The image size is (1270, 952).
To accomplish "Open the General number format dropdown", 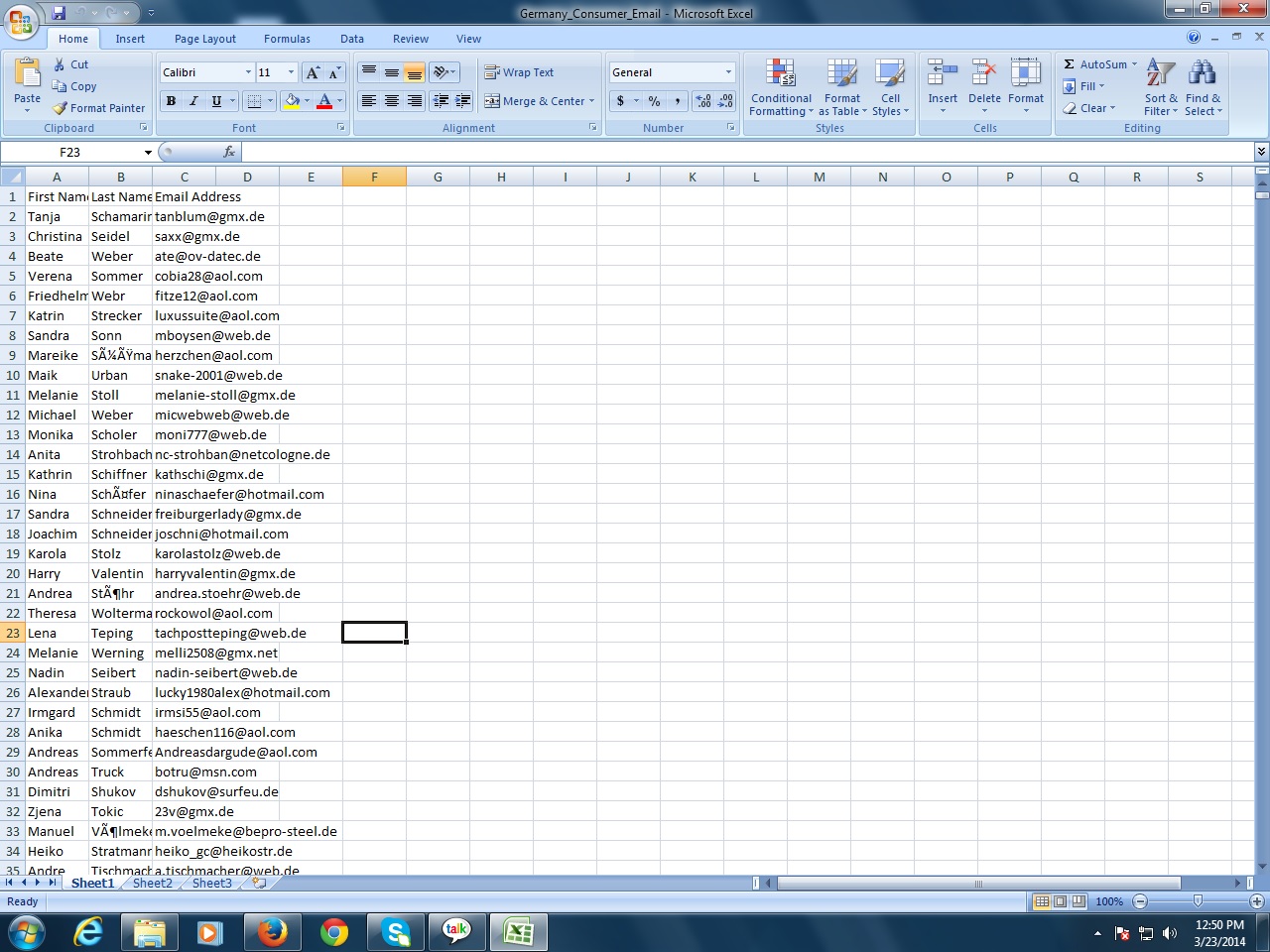I will coord(728,72).
